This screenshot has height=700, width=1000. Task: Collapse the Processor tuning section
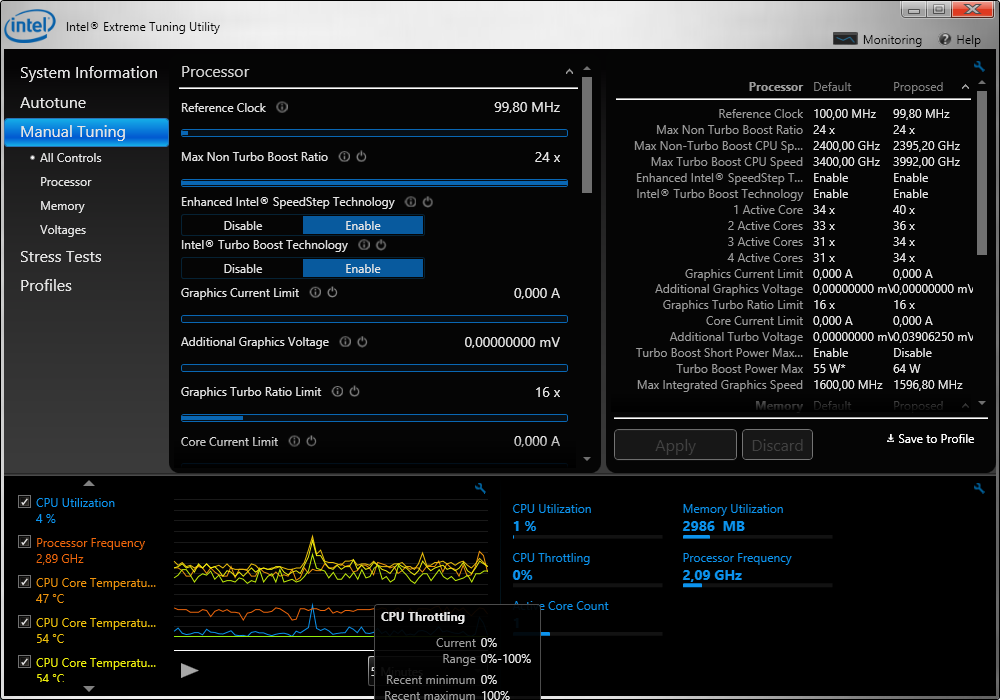pyautogui.click(x=569, y=71)
